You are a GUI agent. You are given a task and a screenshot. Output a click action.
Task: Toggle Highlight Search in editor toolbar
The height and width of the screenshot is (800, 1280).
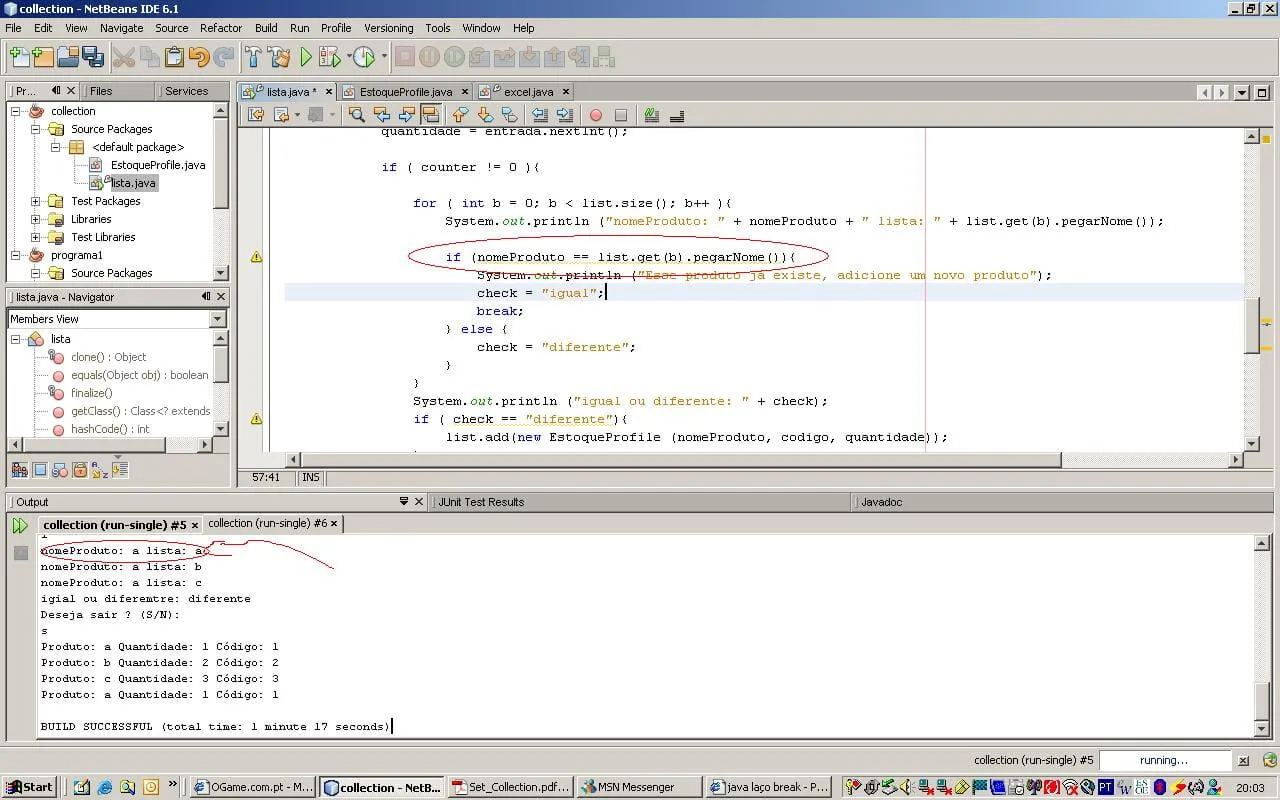430,115
